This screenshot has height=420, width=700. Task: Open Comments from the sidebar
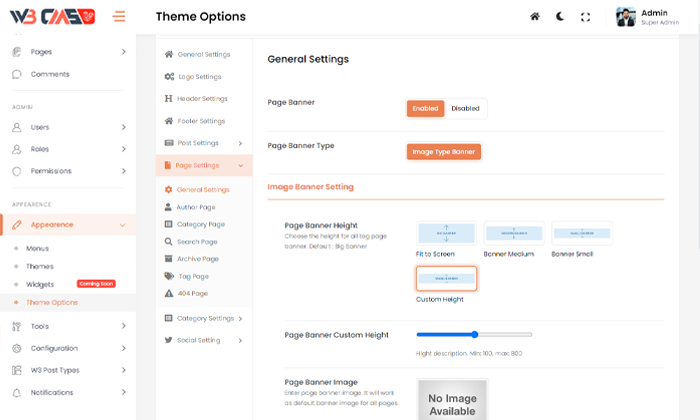tap(50, 74)
